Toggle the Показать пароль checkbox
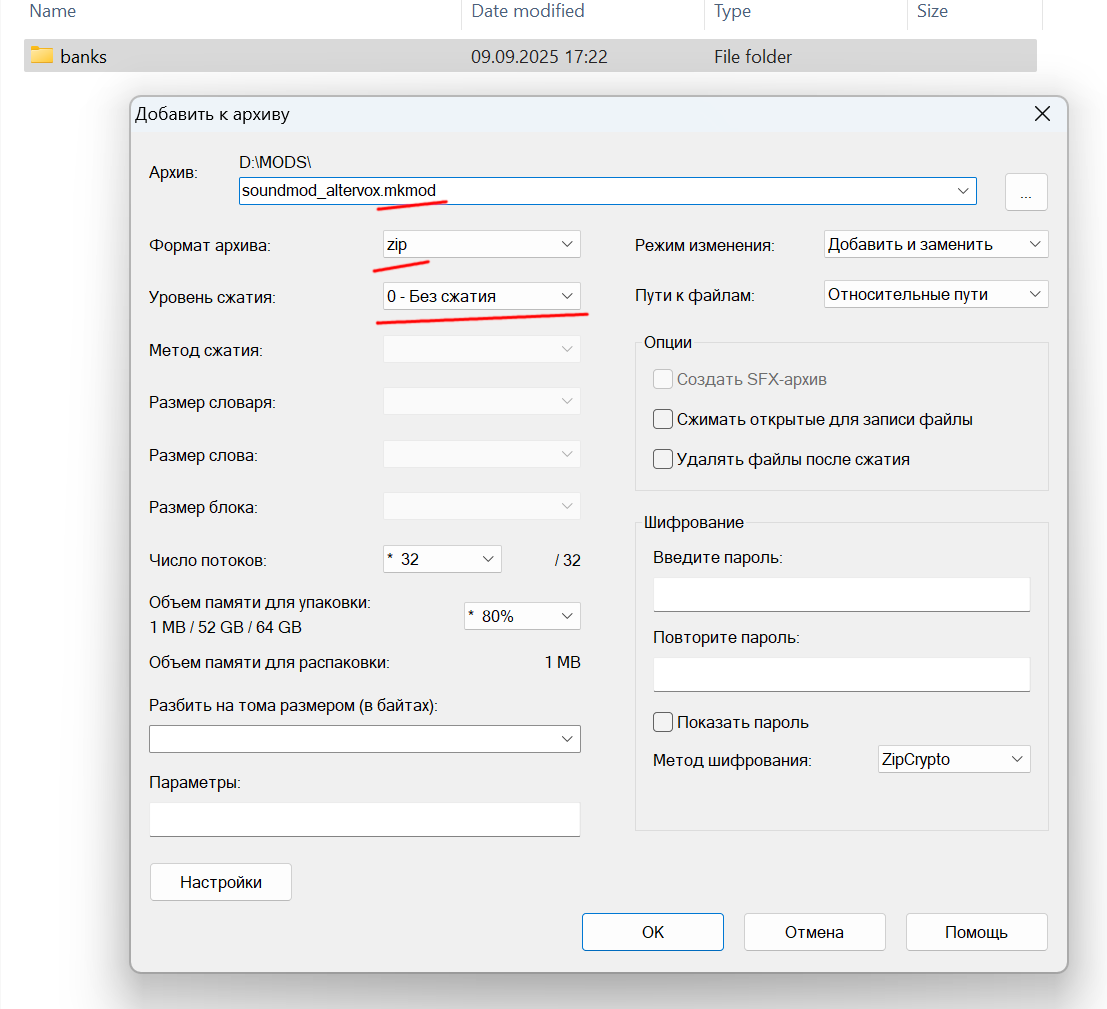This screenshot has width=1107, height=1009. [662, 722]
